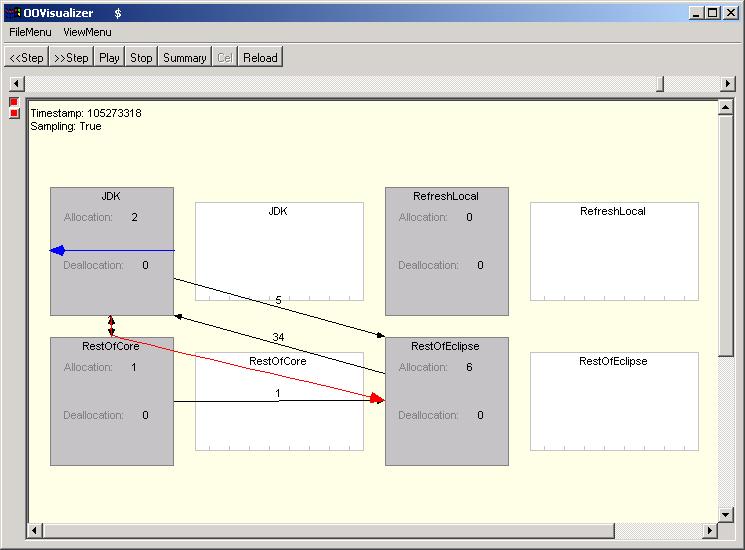
Task: Click the horizontal scrollbar right arrow
Action: click(709, 530)
